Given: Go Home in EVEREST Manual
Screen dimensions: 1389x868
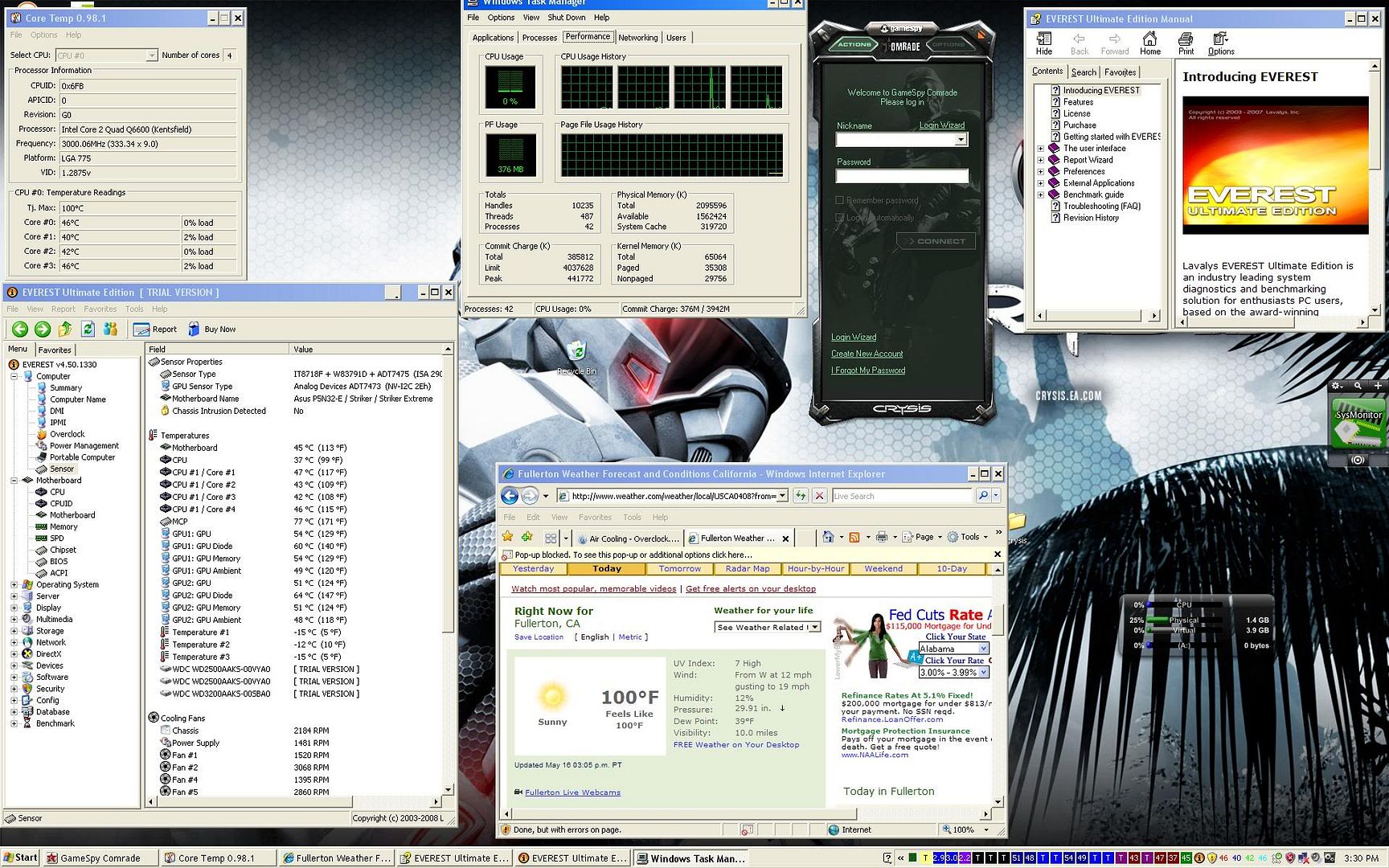Looking at the screenshot, I should click(x=1150, y=43).
